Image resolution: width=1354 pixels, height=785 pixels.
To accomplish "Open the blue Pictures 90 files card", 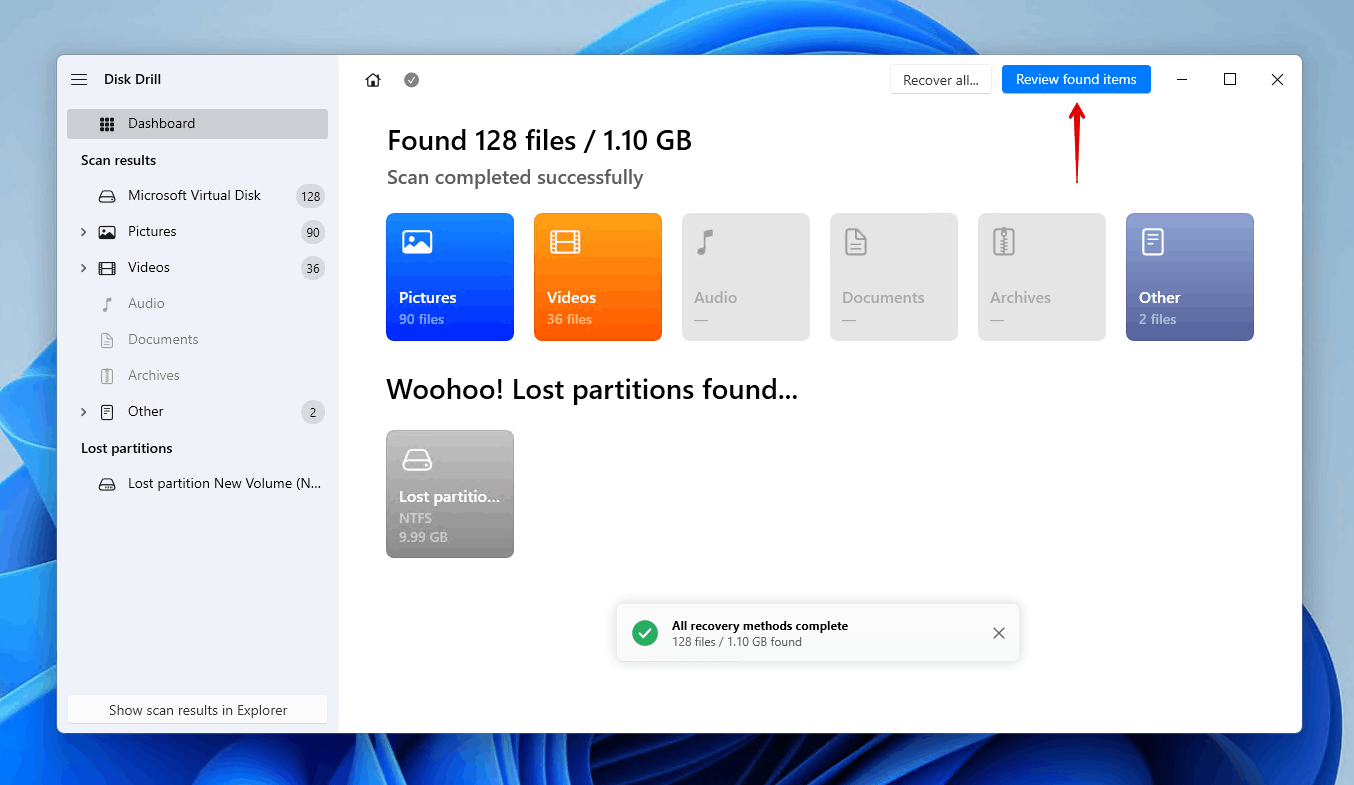I will [450, 277].
